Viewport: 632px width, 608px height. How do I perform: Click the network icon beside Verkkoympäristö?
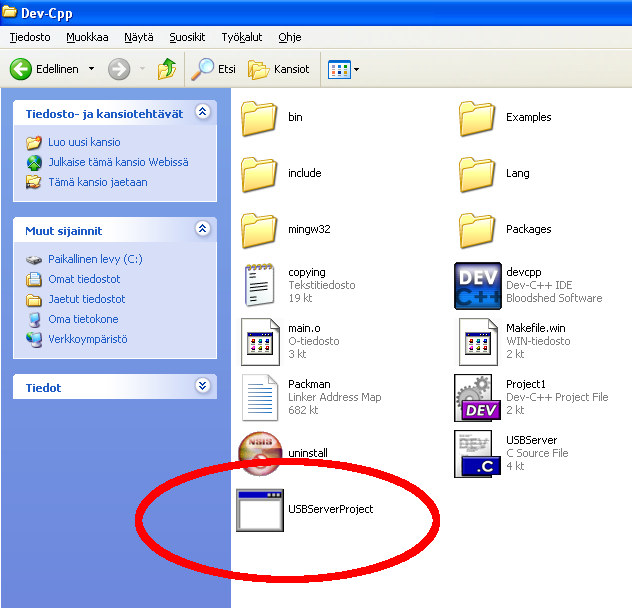(34, 340)
